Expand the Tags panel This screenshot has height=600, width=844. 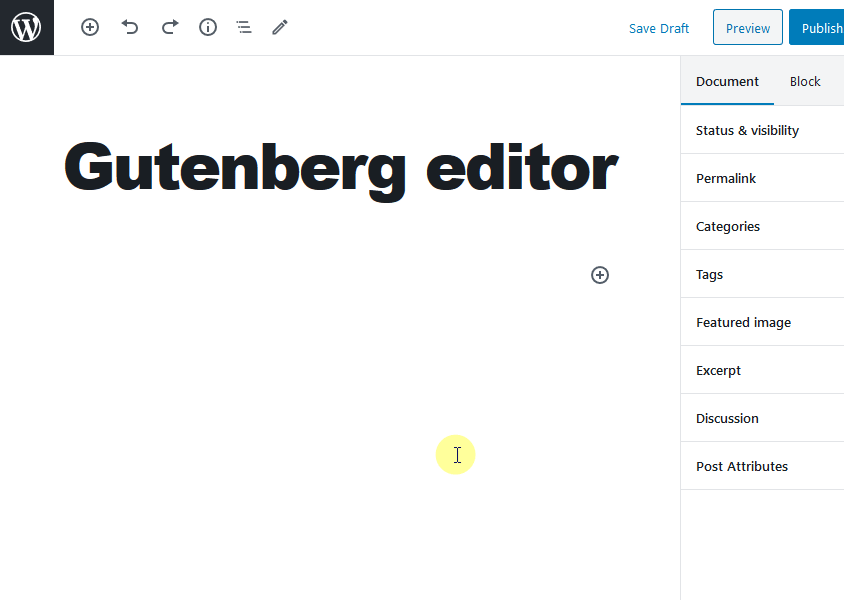click(x=709, y=274)
